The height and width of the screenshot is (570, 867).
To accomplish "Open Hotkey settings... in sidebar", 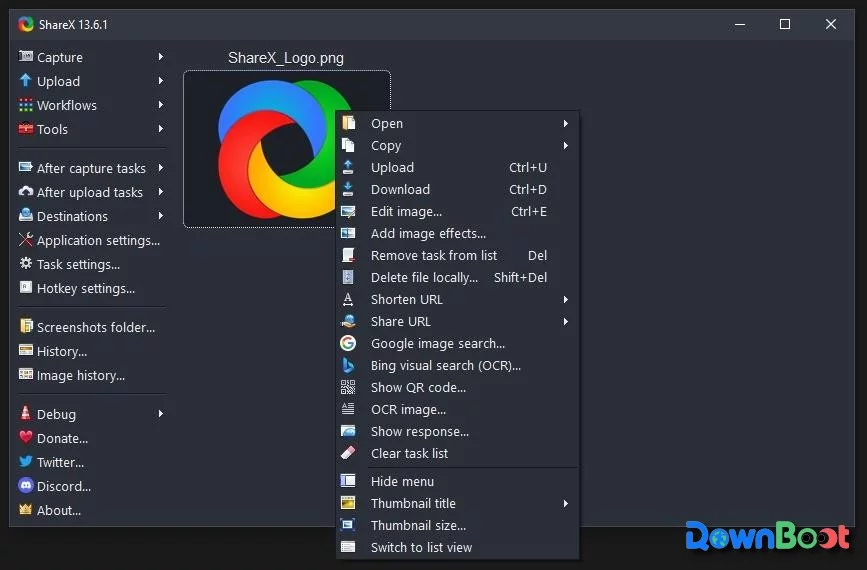I will click(90, 288).
